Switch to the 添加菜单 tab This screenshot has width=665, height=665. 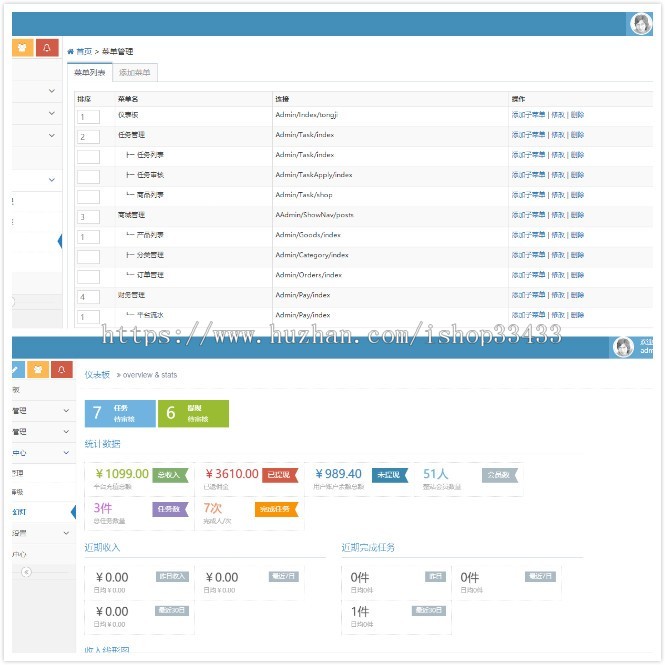[x=135, y=73]
